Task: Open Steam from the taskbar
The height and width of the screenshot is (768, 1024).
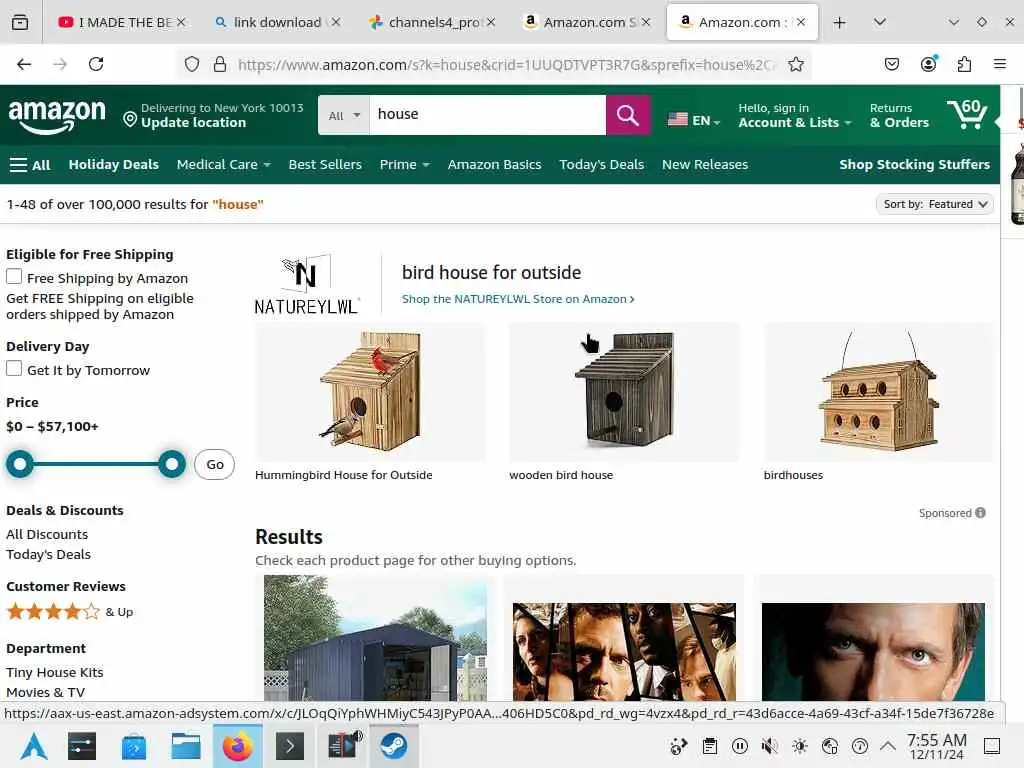Action: pos(393,746)
